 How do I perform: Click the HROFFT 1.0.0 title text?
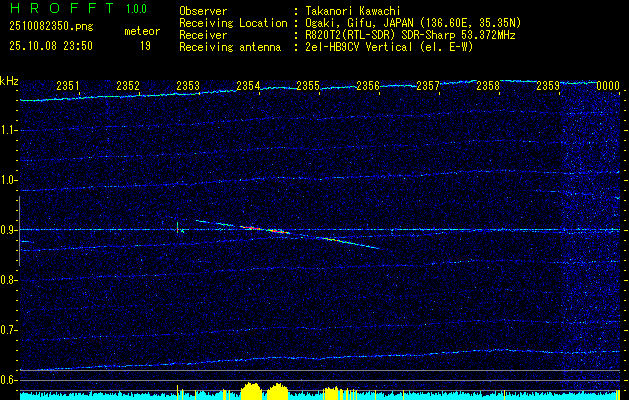78,8
